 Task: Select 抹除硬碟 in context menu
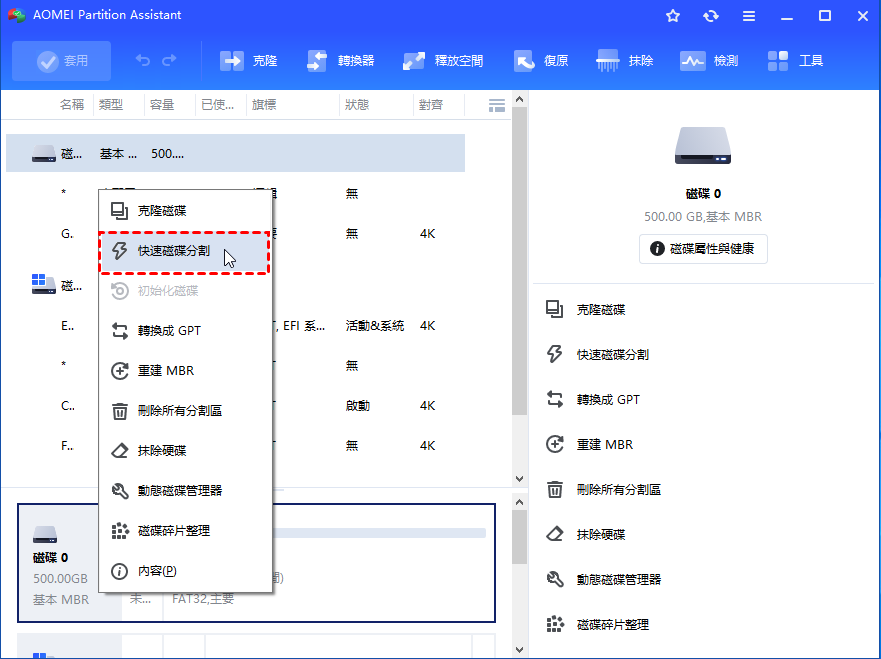[x=185, y=451]
